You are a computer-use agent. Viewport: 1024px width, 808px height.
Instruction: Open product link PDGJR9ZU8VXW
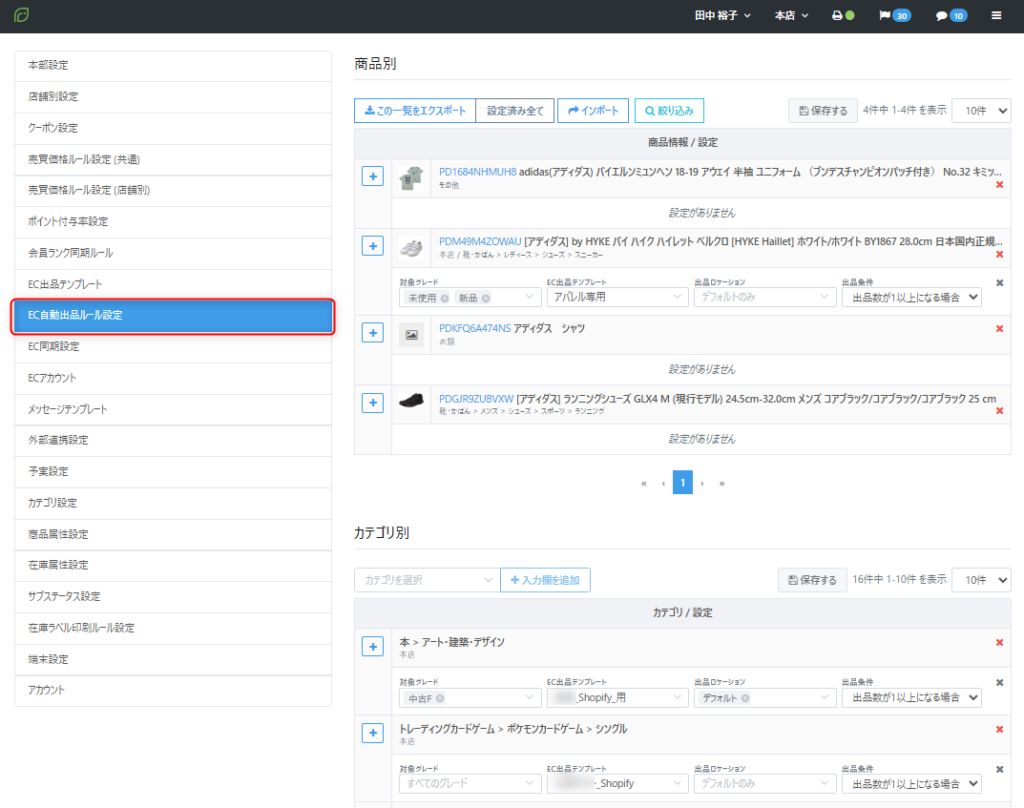pyautogui.click(x=474, y=399)
